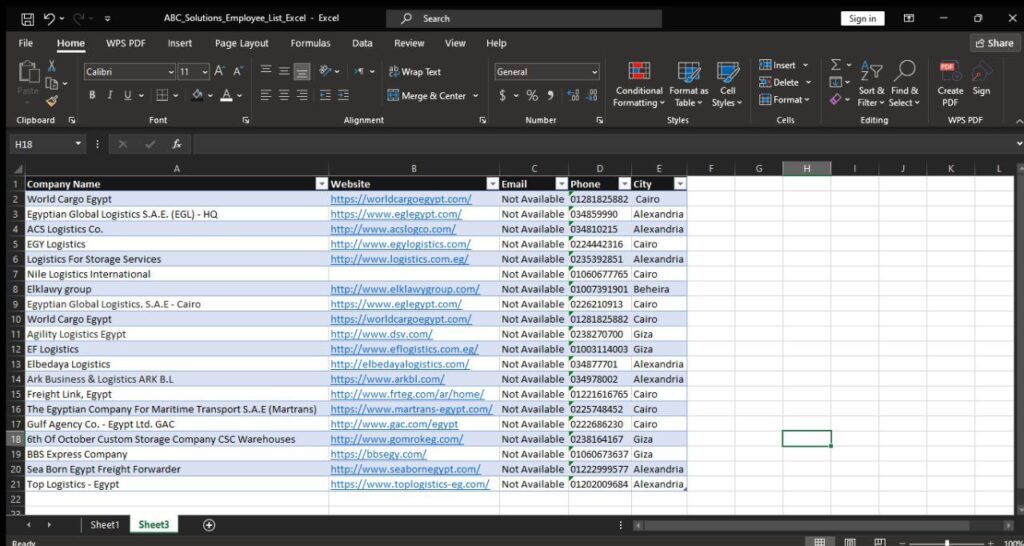The width and height of the screenshot is (1024, 546).
Task: Center text horizontally in cell
Action: click(284, 95)
